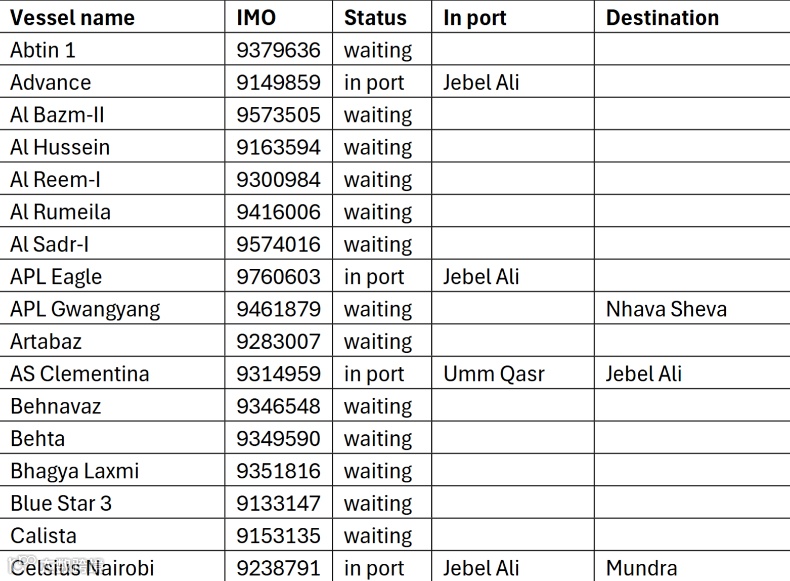This screenshot has height=581, width=790.
Task: Select the Al Rumeila vessel cell
Action: (x=60, y=212)
